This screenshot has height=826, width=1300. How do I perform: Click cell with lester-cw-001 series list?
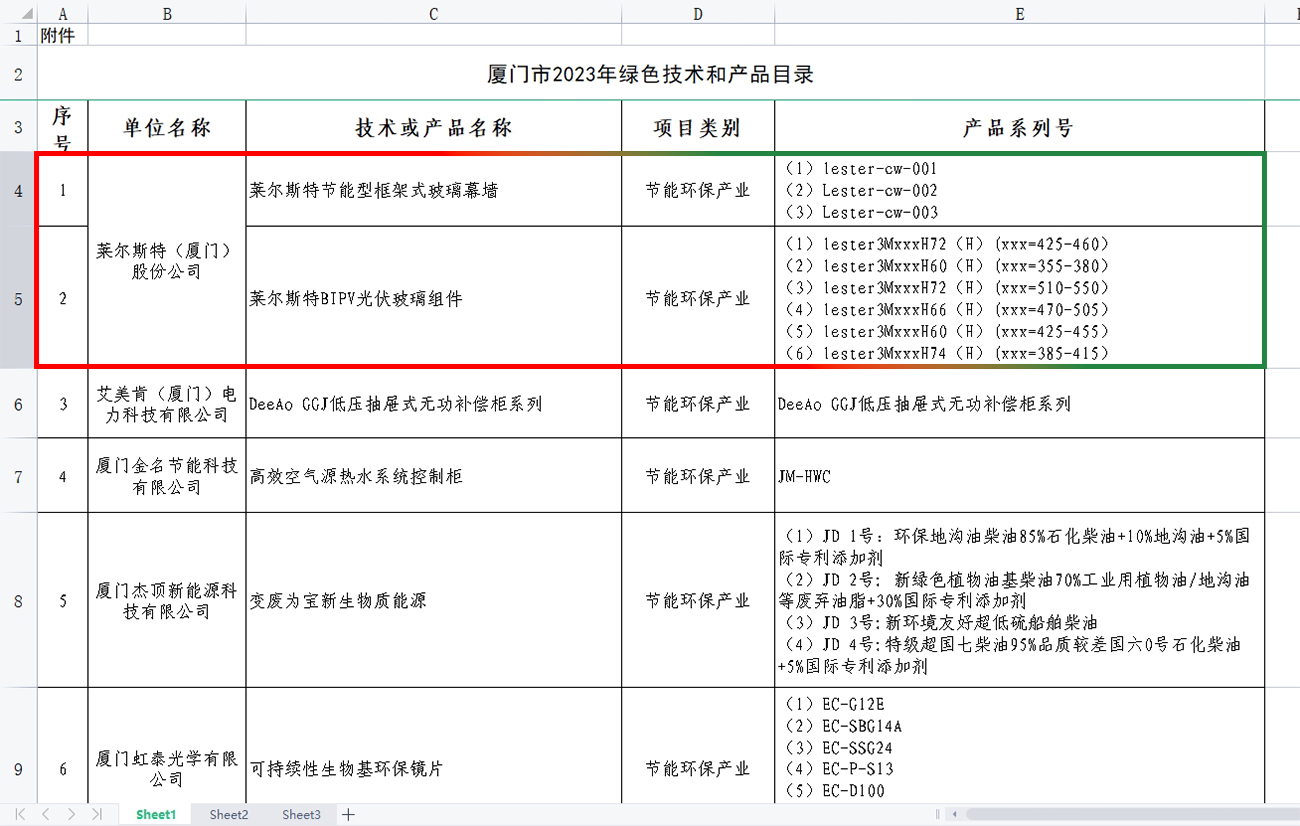[x=1019, y=190]
